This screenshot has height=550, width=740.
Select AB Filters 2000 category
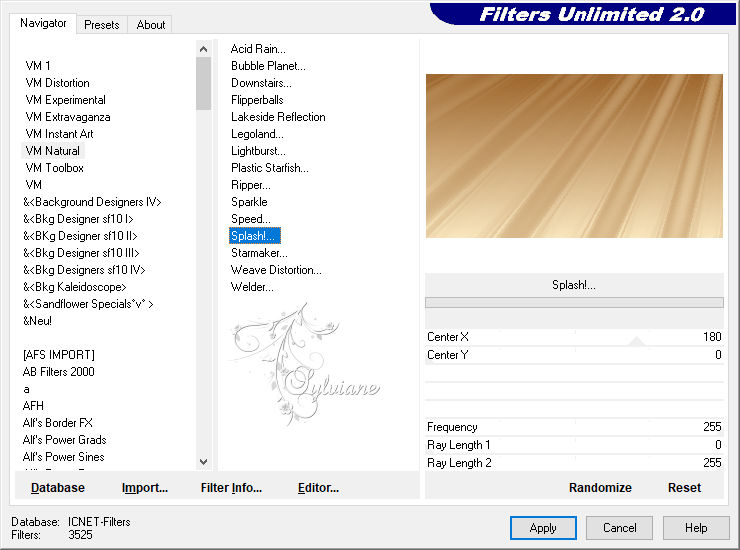pyautogui.click(x=59, y=372)
